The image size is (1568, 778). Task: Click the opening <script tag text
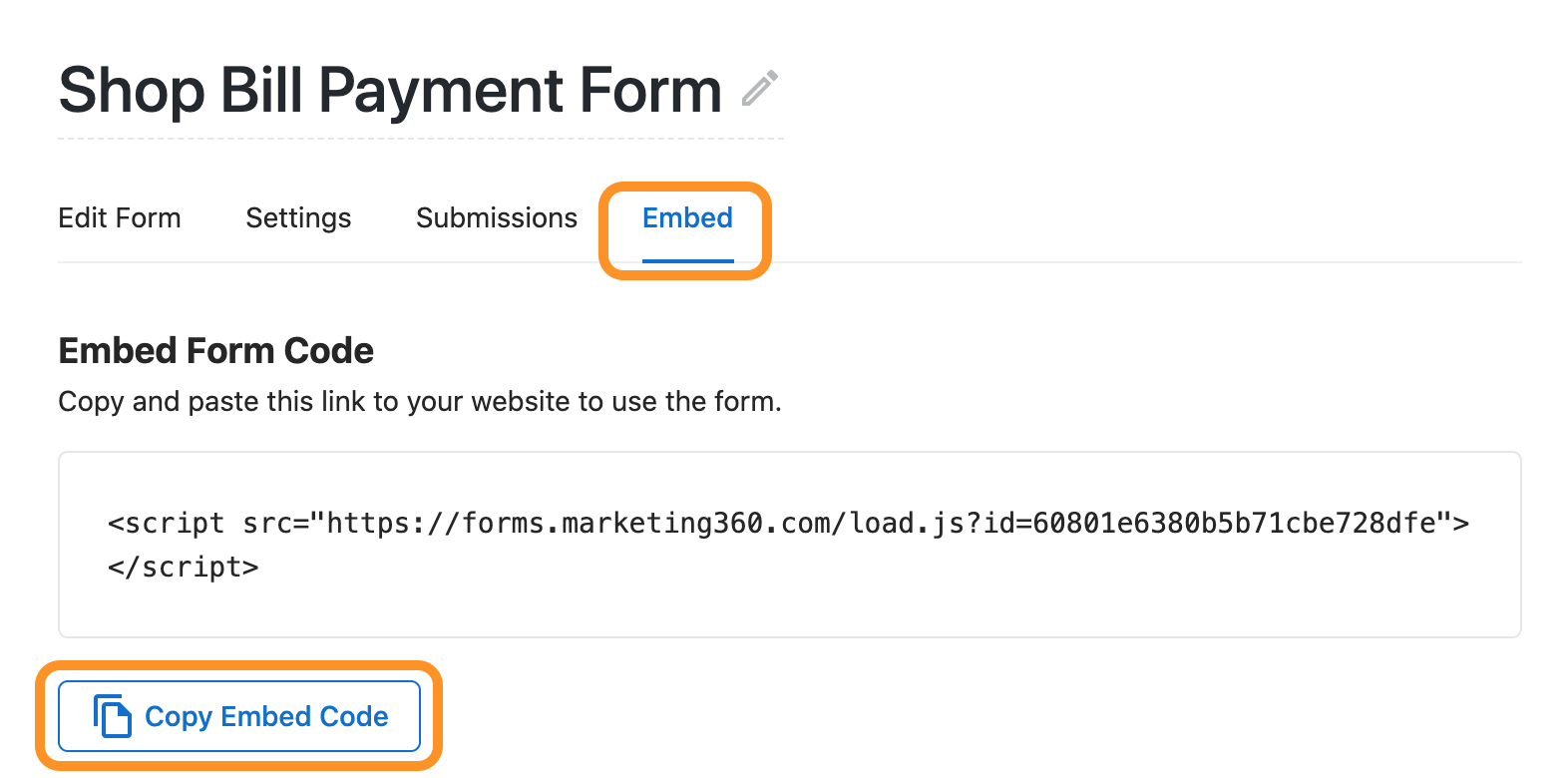[167, 523]
